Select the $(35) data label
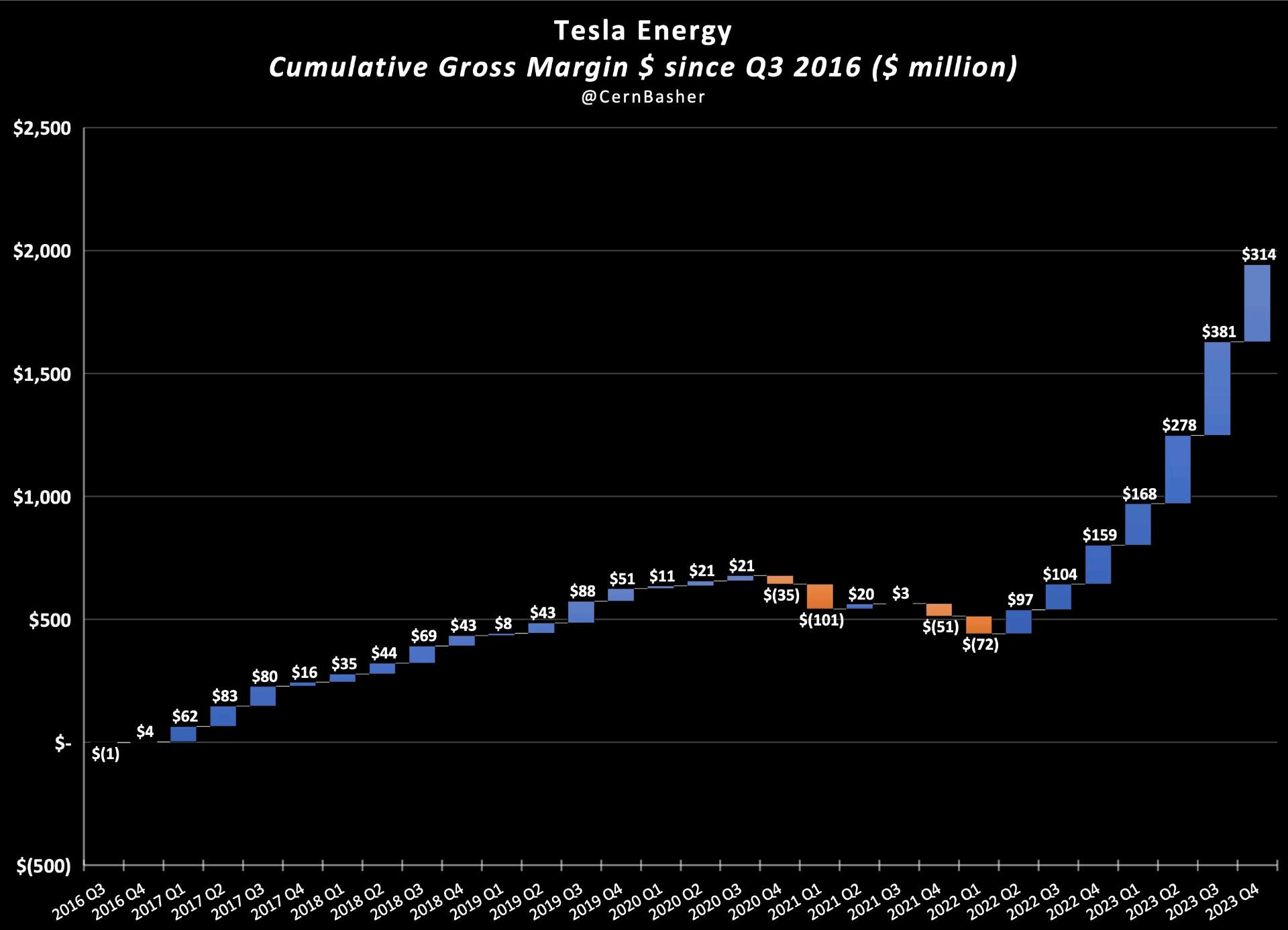Image resolution: width=1288 pixels, height=930 pixels. [x=781, y=595]
